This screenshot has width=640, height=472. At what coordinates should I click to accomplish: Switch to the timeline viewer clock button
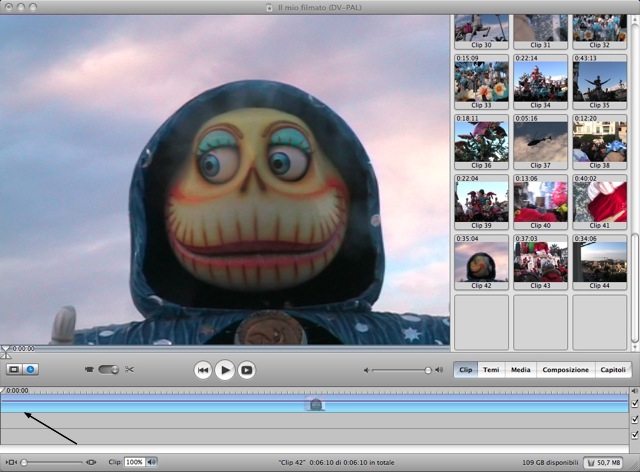click(30, 370)
